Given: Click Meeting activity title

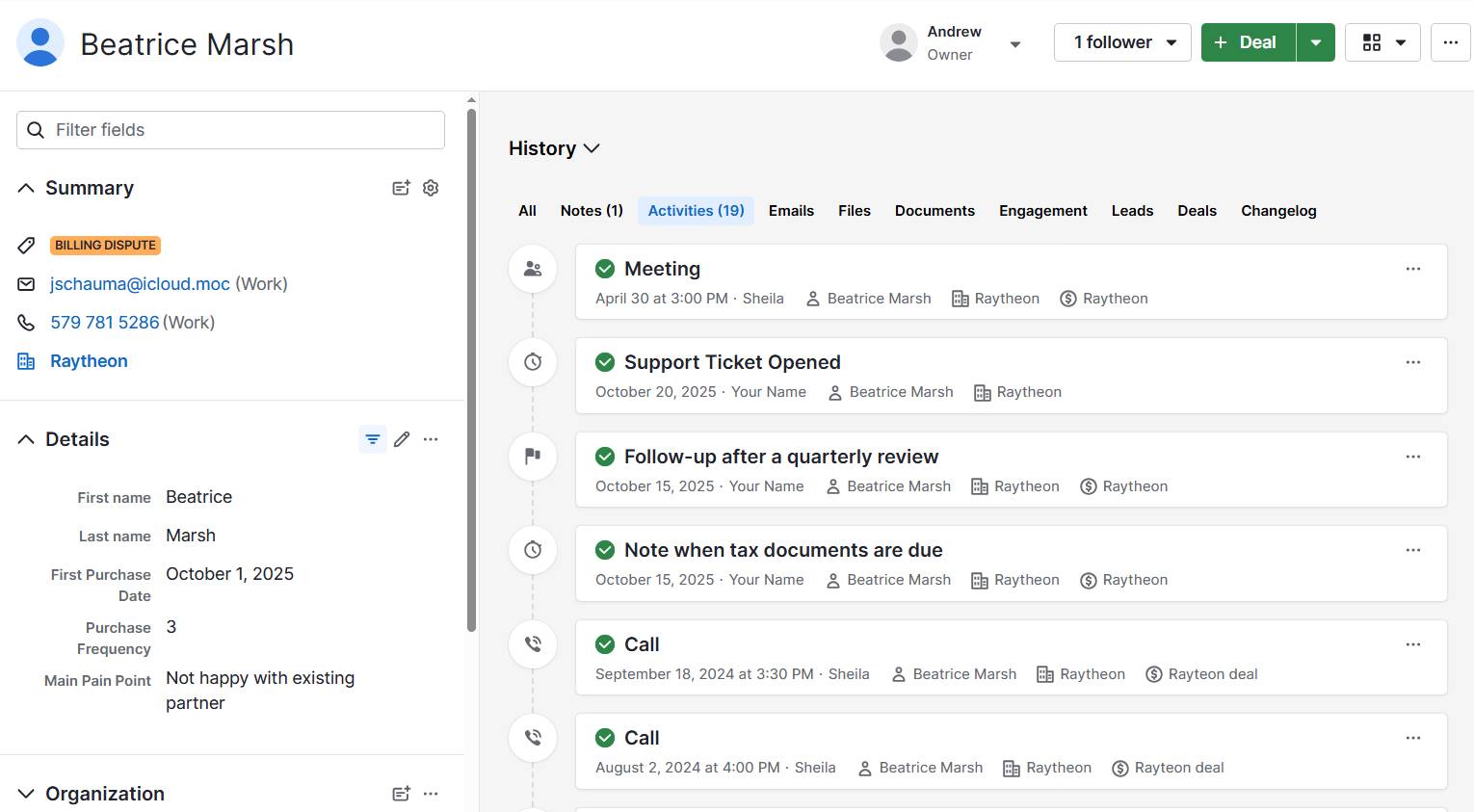Looking at the screenshot, I should click(x=662, y=269).
